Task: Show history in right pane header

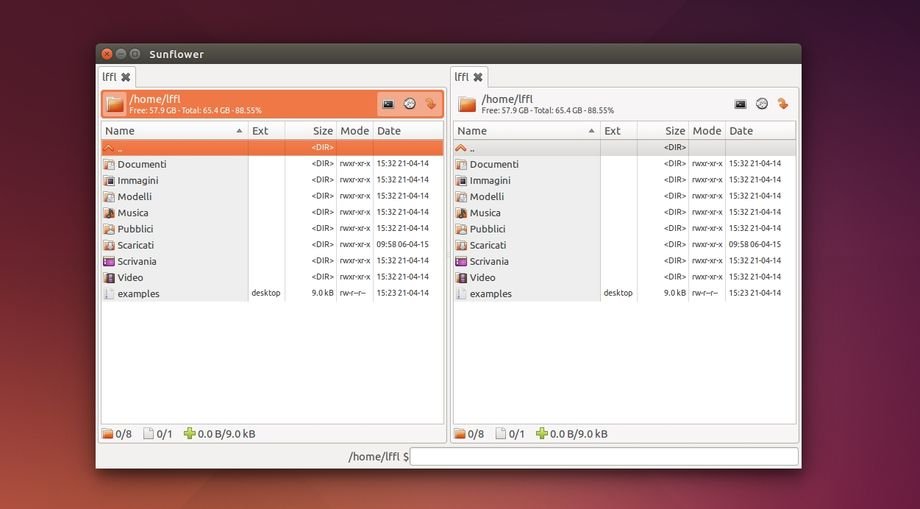Action: click(x=762, y=104)
